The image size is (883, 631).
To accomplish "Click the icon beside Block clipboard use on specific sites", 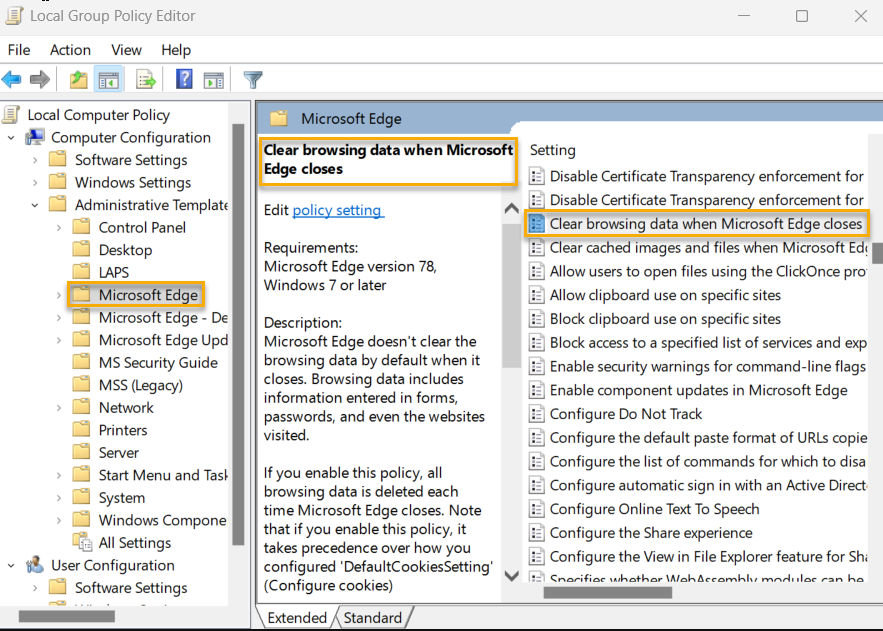I will [x=537, y=319].
